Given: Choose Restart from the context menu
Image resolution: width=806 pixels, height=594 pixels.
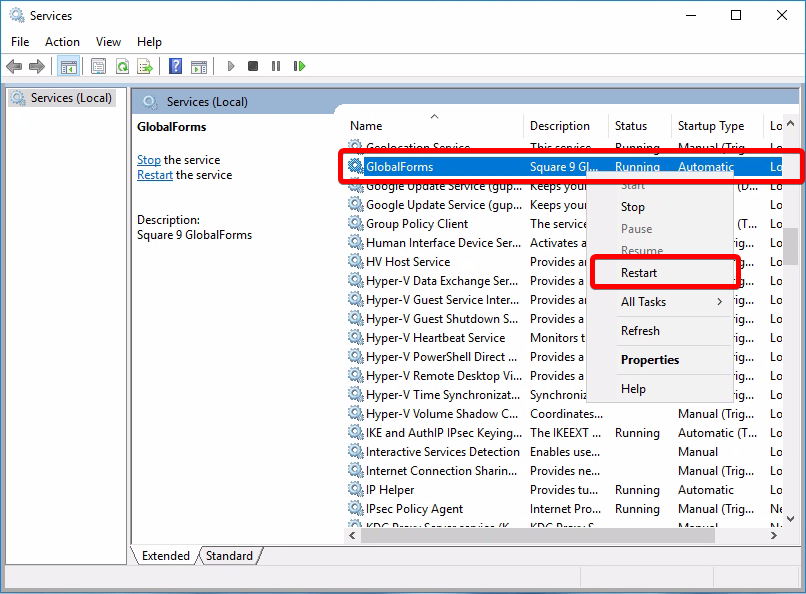Looking at the screenshot, I should click(639, 273).
